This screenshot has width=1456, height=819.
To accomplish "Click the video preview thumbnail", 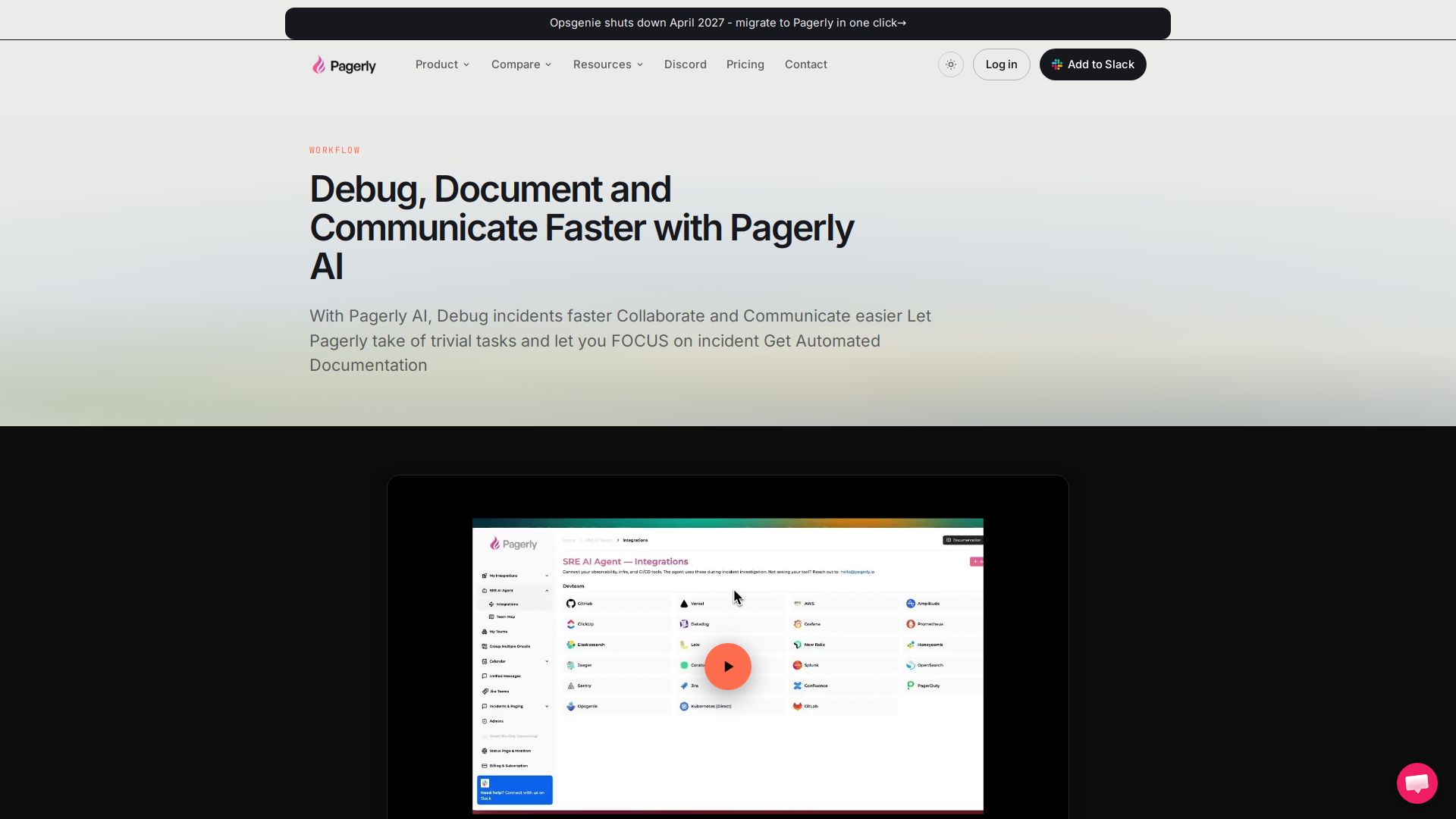I will tap(727, 666).
